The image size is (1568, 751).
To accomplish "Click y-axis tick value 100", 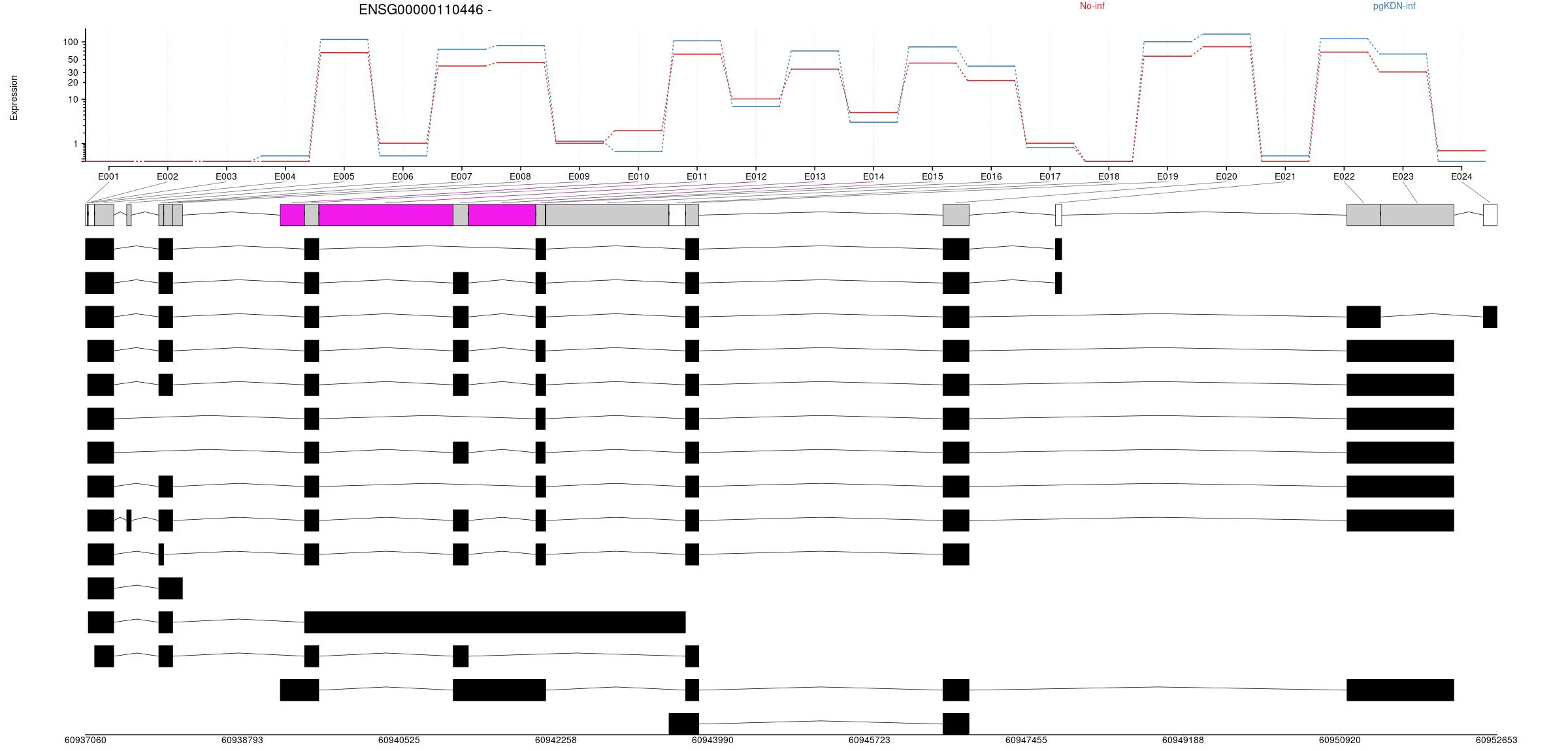I will (71, 42).
